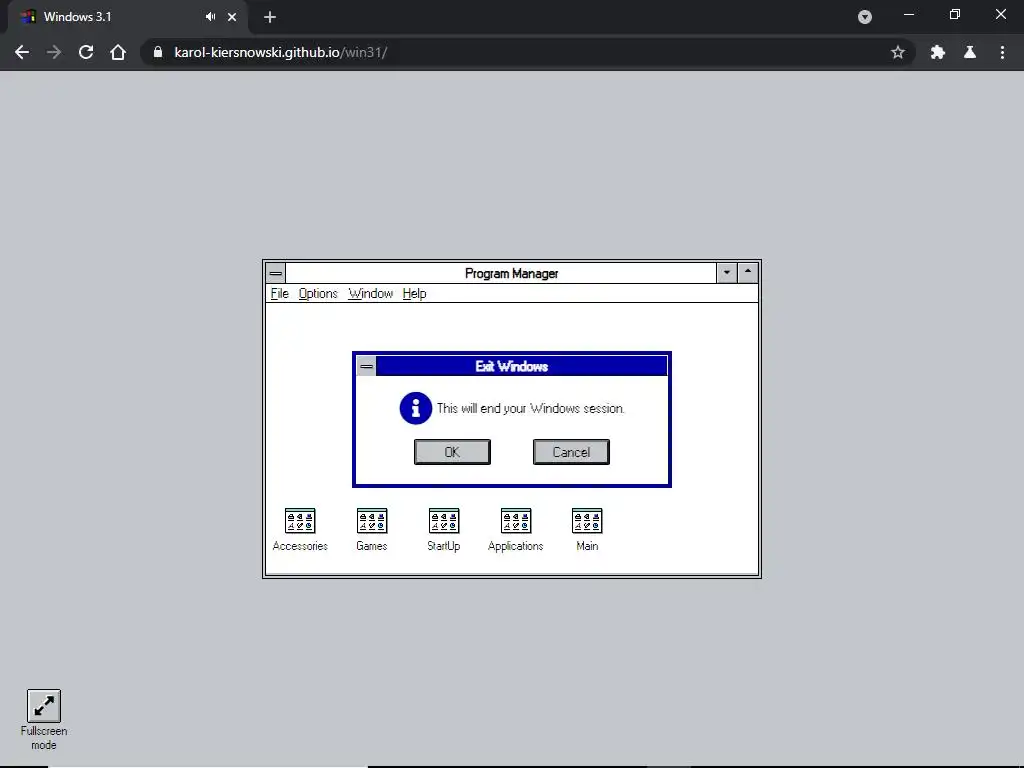1024x768 pixels.
Task: Maximize Program Manager with up arrow button
Action: 748,273
